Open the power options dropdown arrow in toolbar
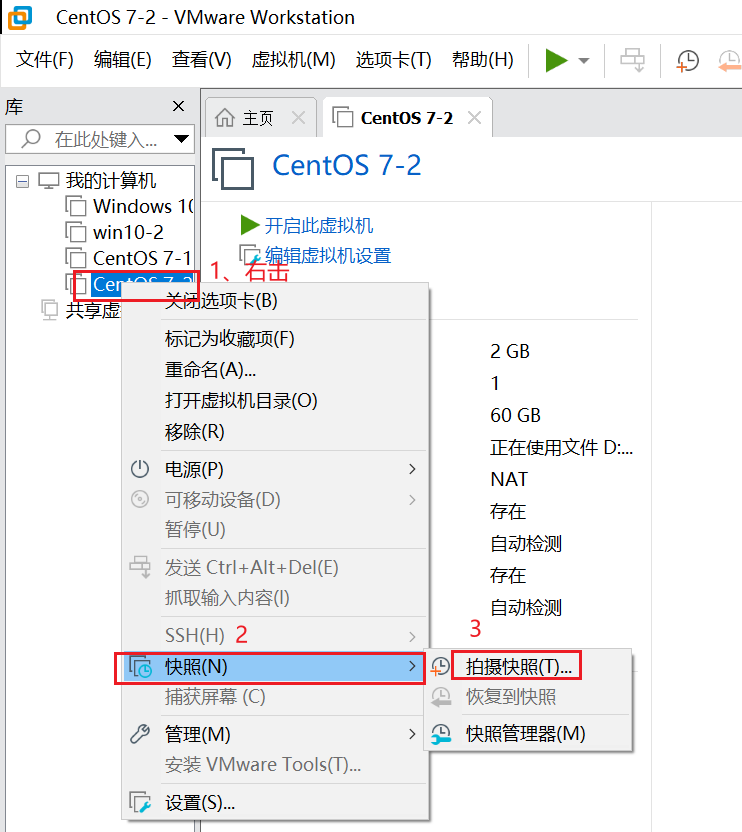Image resolution: width=742 pixels, height=832 pixels. 584,60
